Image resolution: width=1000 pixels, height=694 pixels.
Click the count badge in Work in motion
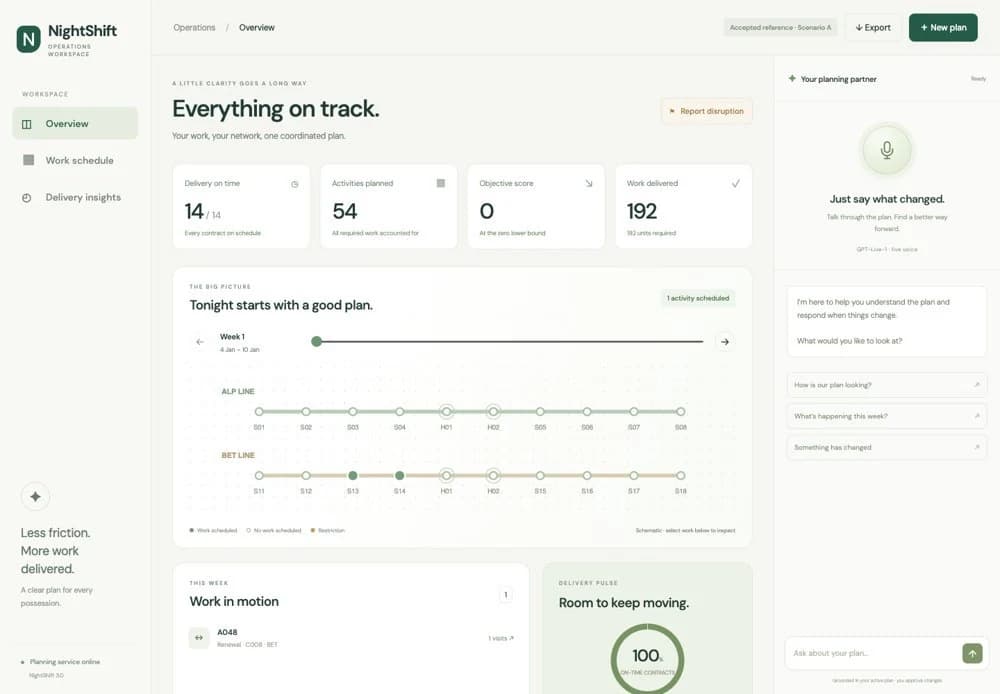click(x=506, y=595)
